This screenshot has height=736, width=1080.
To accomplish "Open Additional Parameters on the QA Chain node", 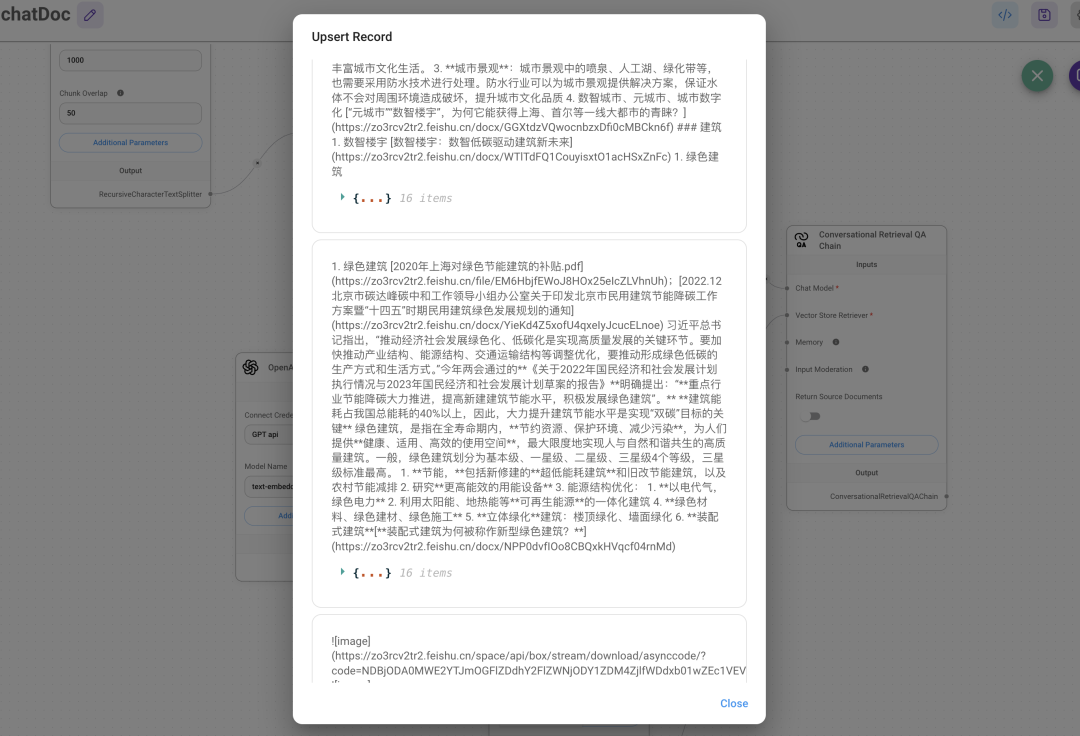I will 866,444.
